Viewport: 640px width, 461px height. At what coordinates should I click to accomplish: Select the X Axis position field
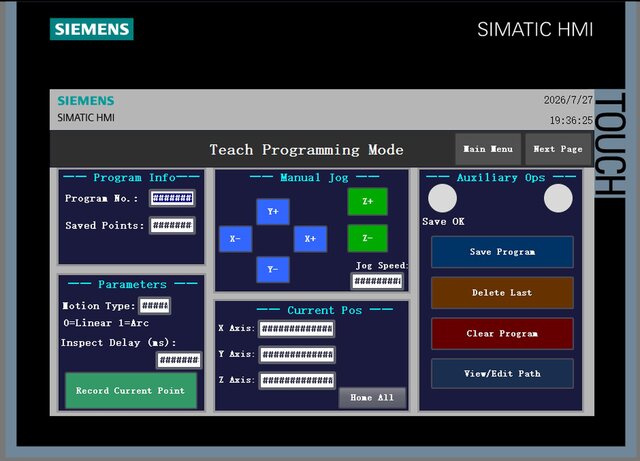(x=297, y=329)
